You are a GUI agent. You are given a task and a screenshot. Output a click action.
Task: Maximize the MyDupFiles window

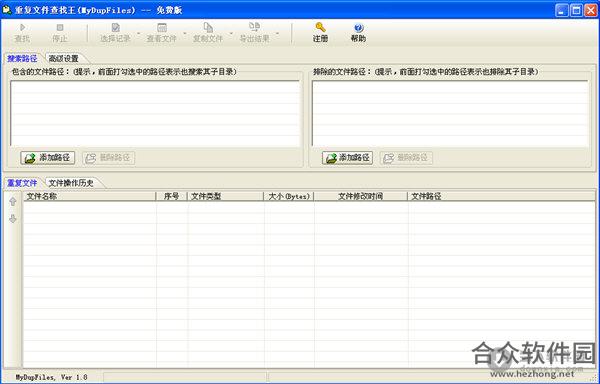coord(576,10)
